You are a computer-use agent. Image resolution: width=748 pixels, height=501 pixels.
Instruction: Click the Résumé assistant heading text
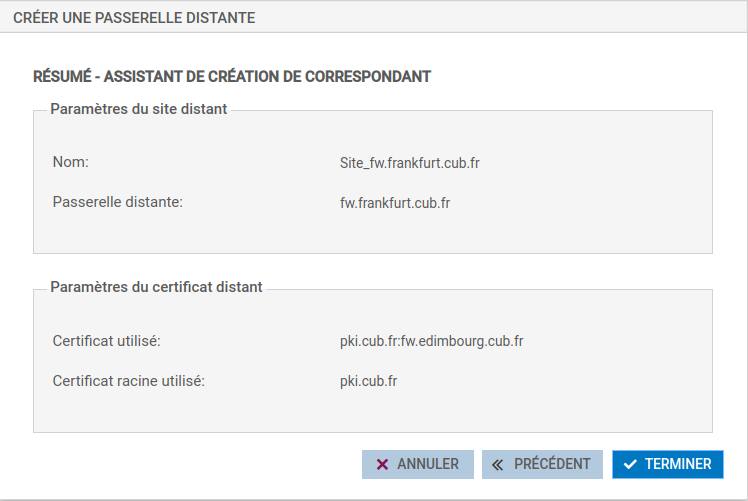click(x=232, y=76)
